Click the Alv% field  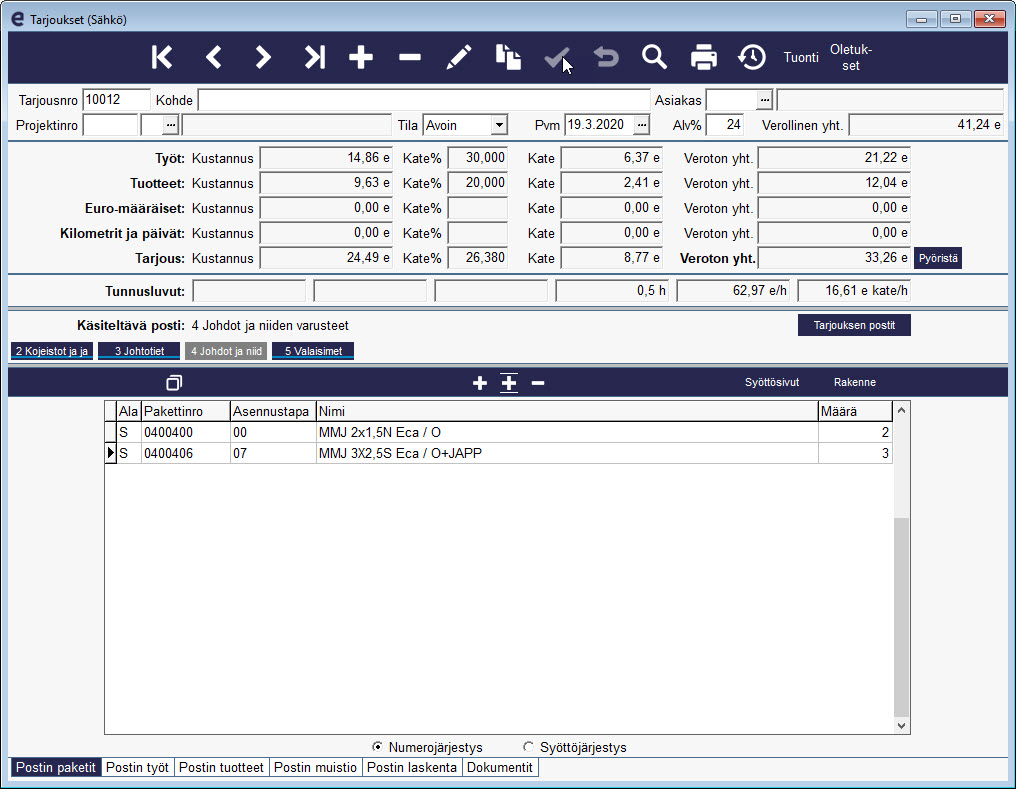724,125
